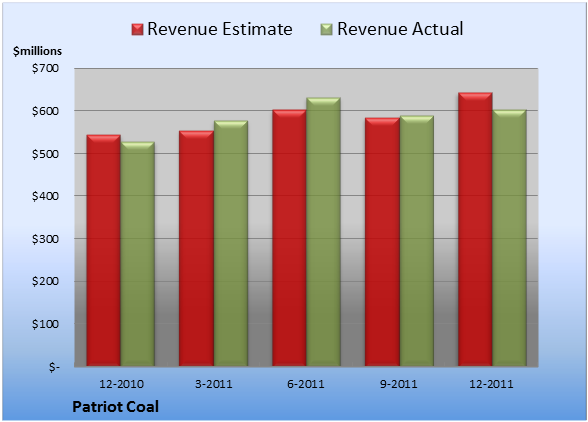Select the 9-2011 Revenue Actual bar

pos(416,241)
